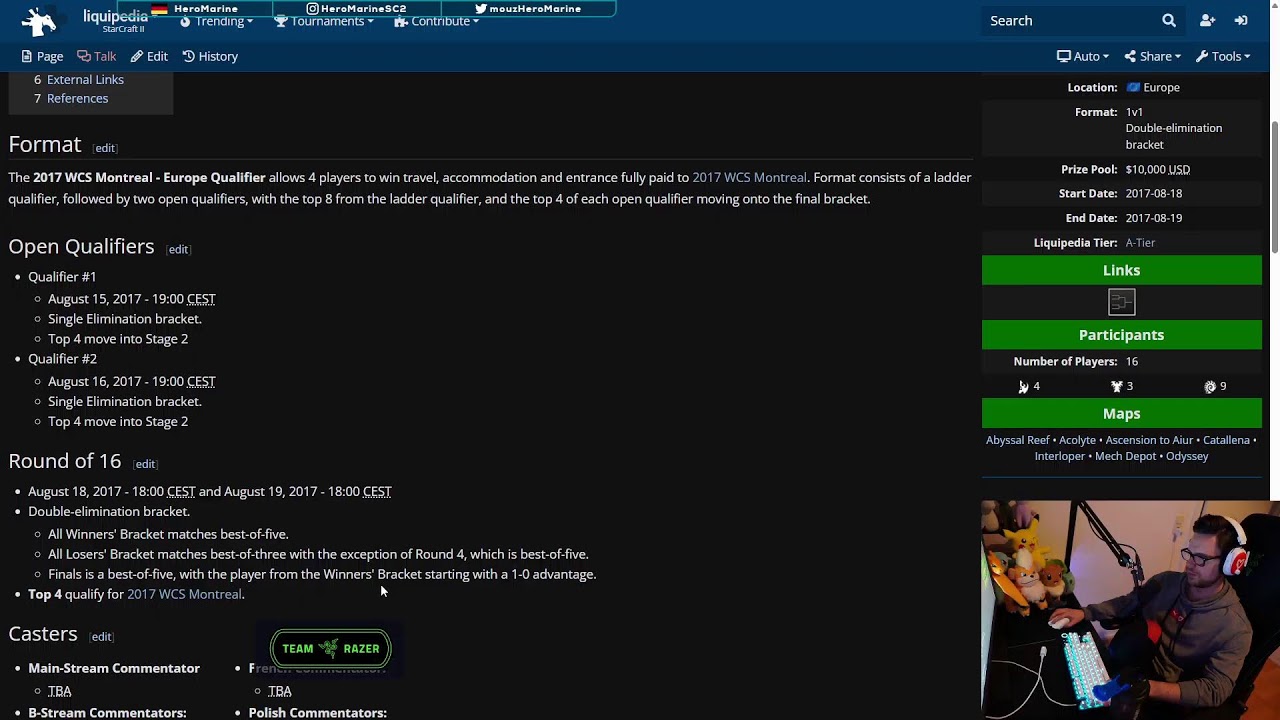1280x720 pixels.
Task: Open the Tools dropdown
Action: pyautogui.click(x=1223, y=56)
